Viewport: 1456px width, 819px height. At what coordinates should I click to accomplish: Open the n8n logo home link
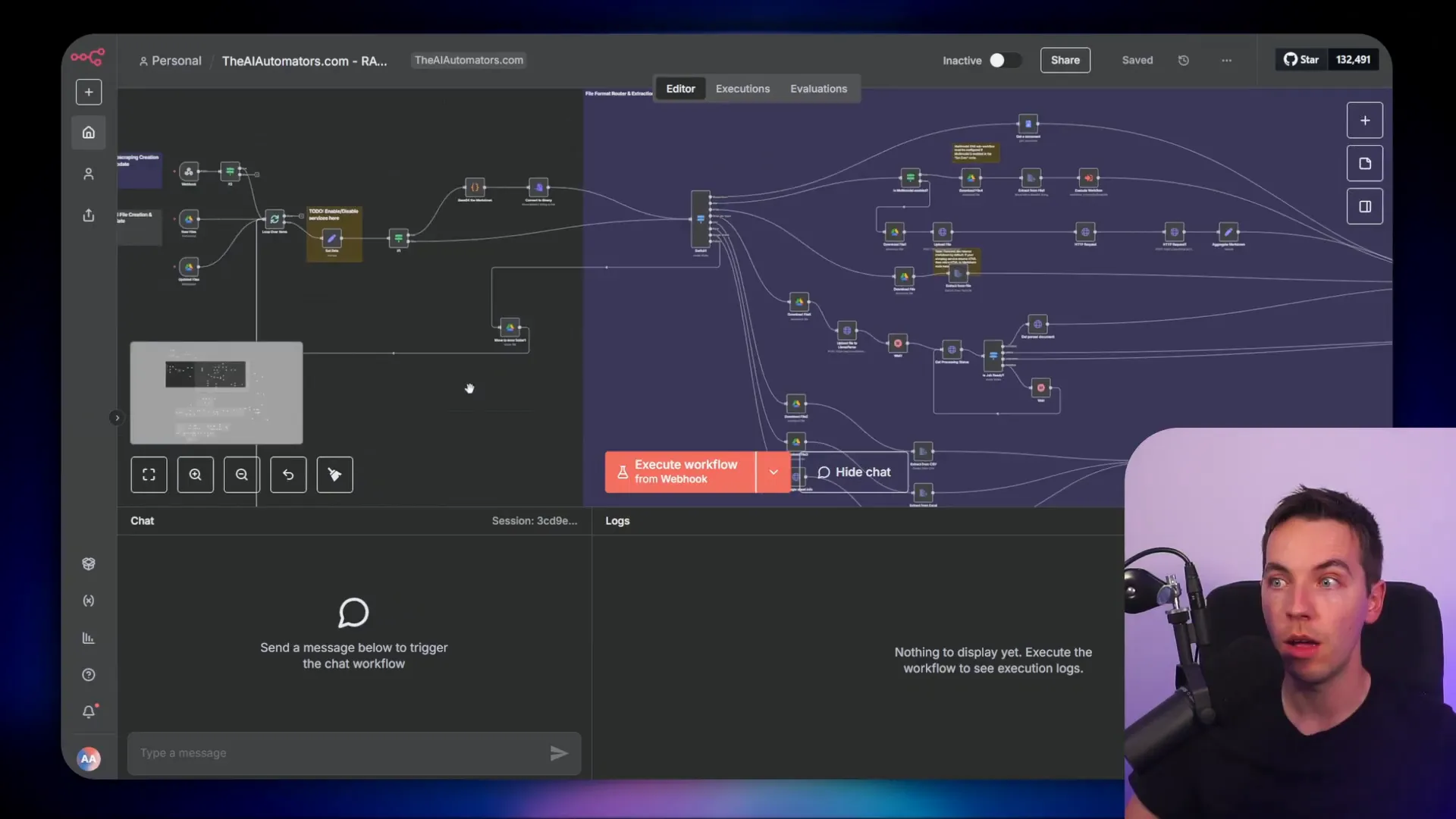88,57
